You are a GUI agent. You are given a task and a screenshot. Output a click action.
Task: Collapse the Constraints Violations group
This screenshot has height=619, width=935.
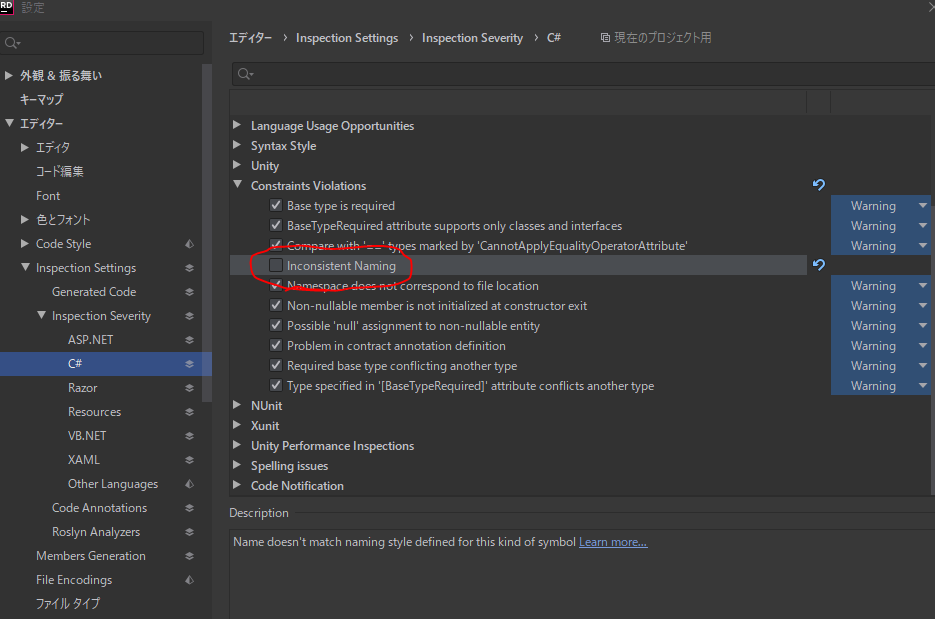237,186
